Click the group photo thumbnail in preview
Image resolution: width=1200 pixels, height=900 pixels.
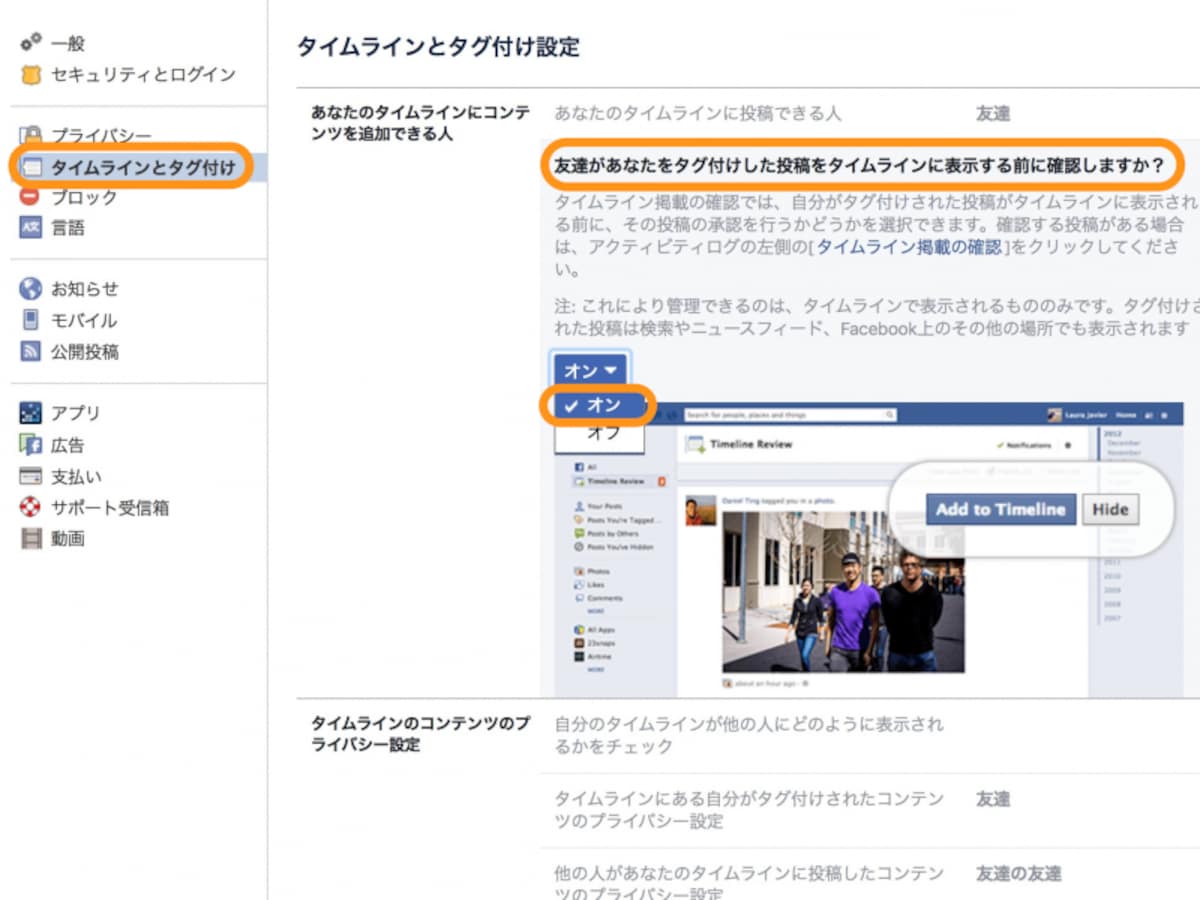(843, 592)
